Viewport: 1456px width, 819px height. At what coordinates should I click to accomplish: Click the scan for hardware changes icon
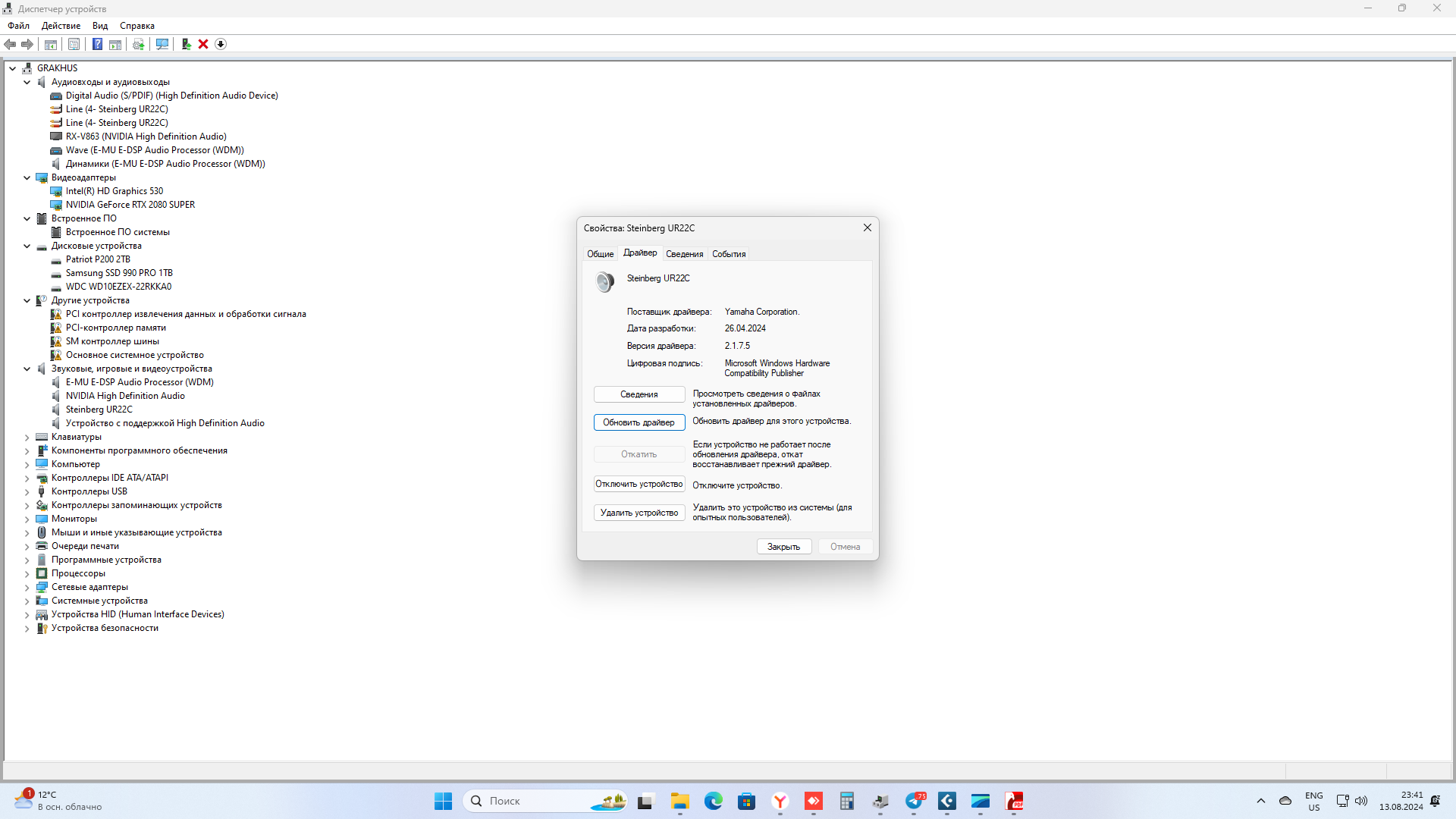pyautogui.click(x=162, y=44)
